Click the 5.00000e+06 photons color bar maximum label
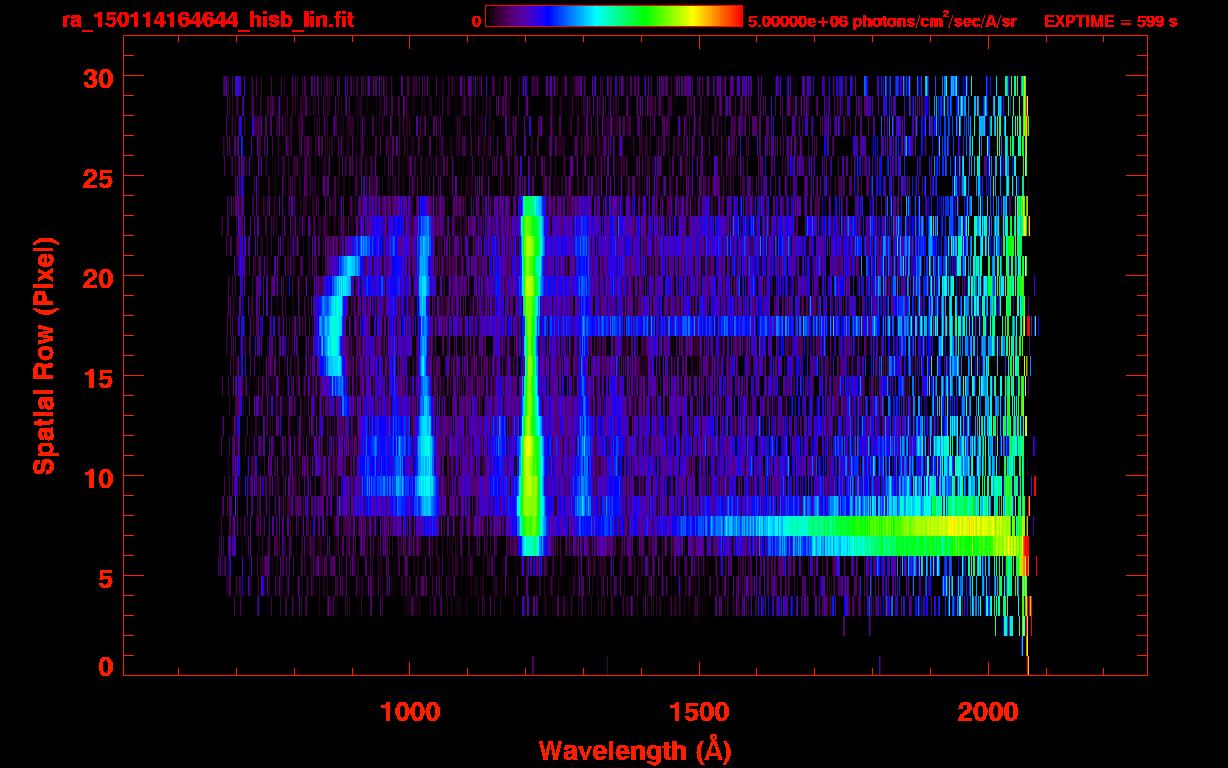Screen dimensions: 1228x768 tap(882, 21)
